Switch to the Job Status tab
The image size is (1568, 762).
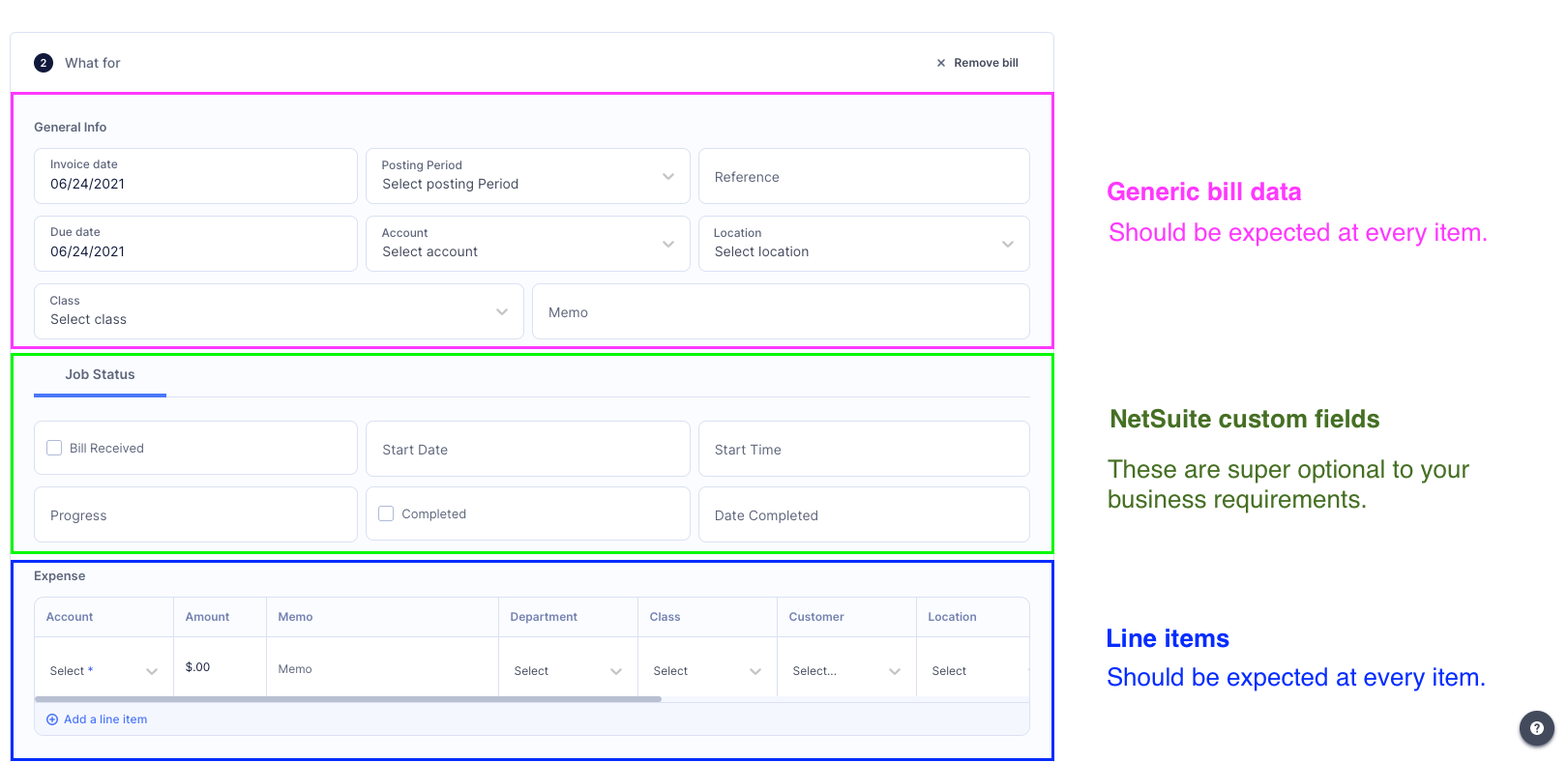(100, 375)
